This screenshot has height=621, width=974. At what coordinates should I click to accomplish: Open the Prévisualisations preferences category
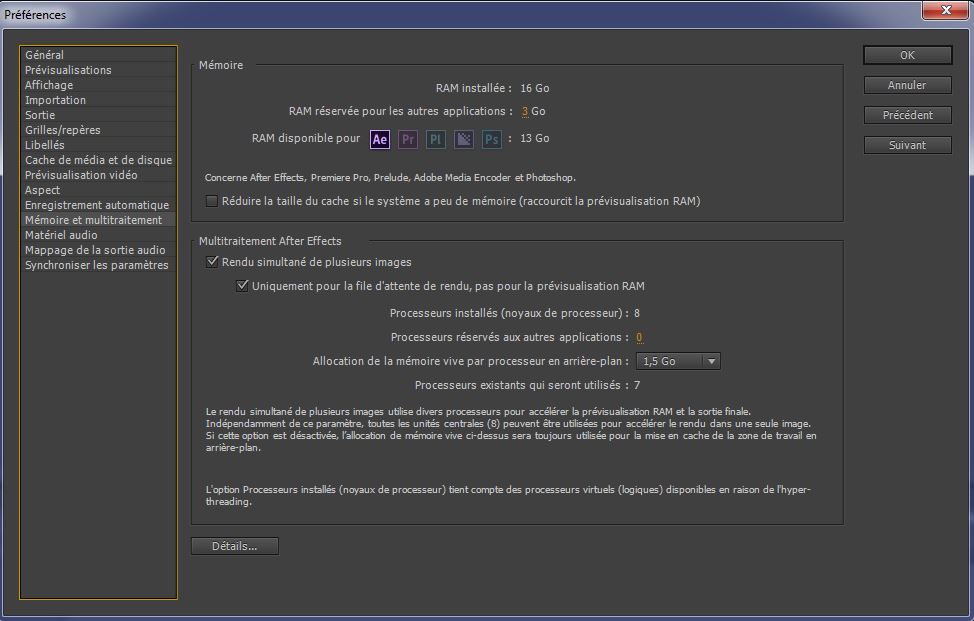tap(98, 70)
